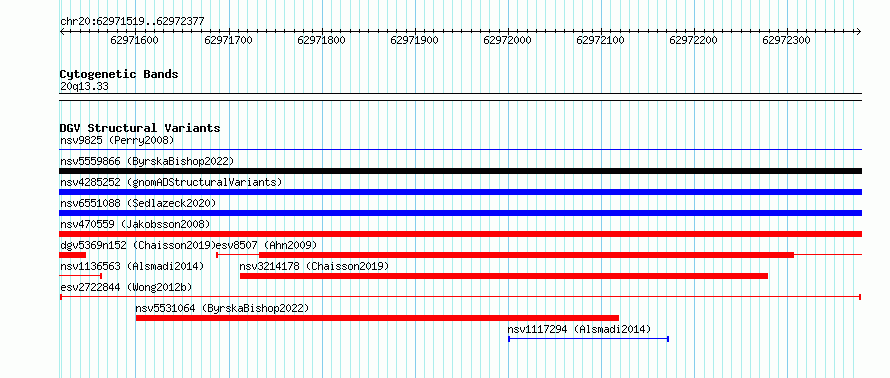The image size is (890, 378).
Task: Click the blue nsv6551088 variant bar
Action: click(x=461, y=213)
